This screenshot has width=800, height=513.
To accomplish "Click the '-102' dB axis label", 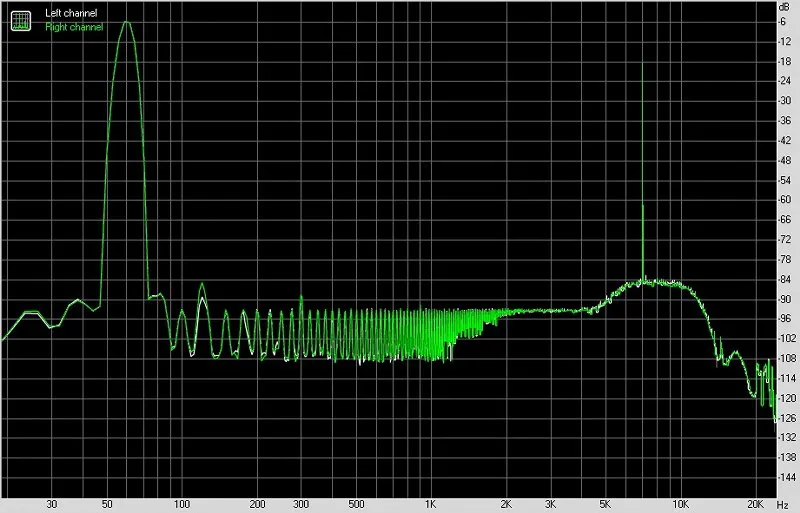I will coord(787,338).
